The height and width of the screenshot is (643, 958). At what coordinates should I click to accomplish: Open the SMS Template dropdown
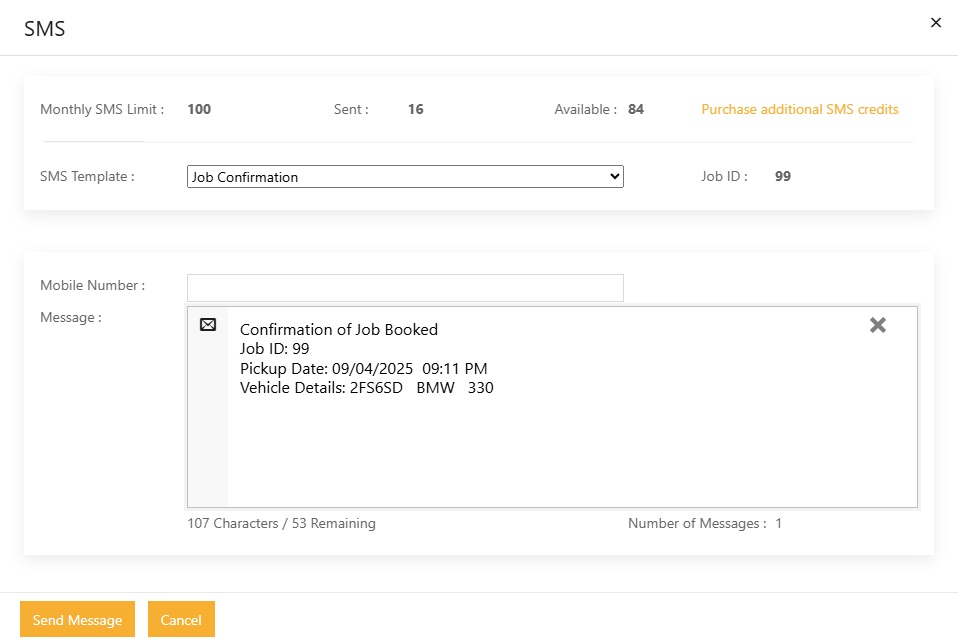coord(405,177)
